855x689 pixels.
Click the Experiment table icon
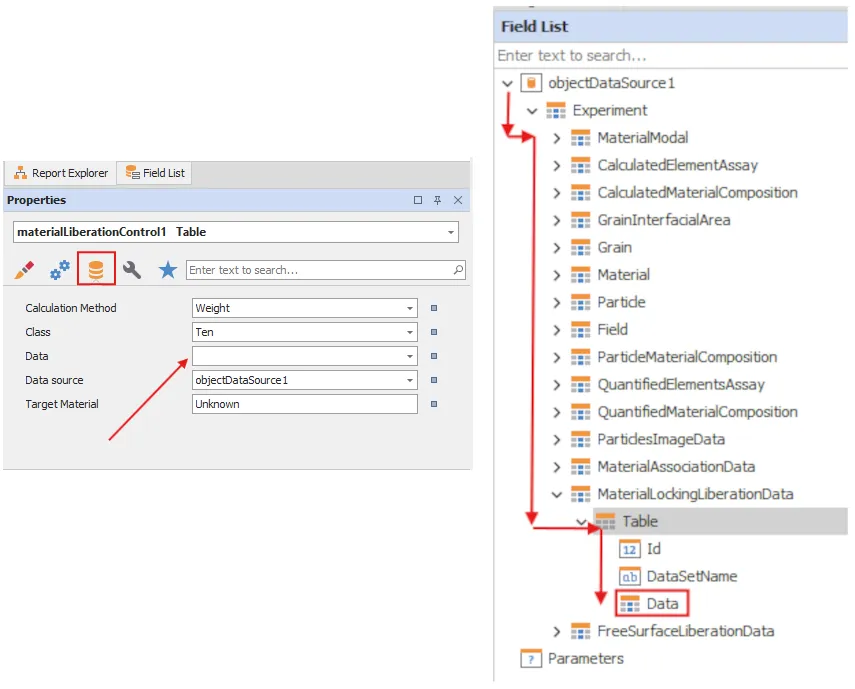tap(556, 111)
